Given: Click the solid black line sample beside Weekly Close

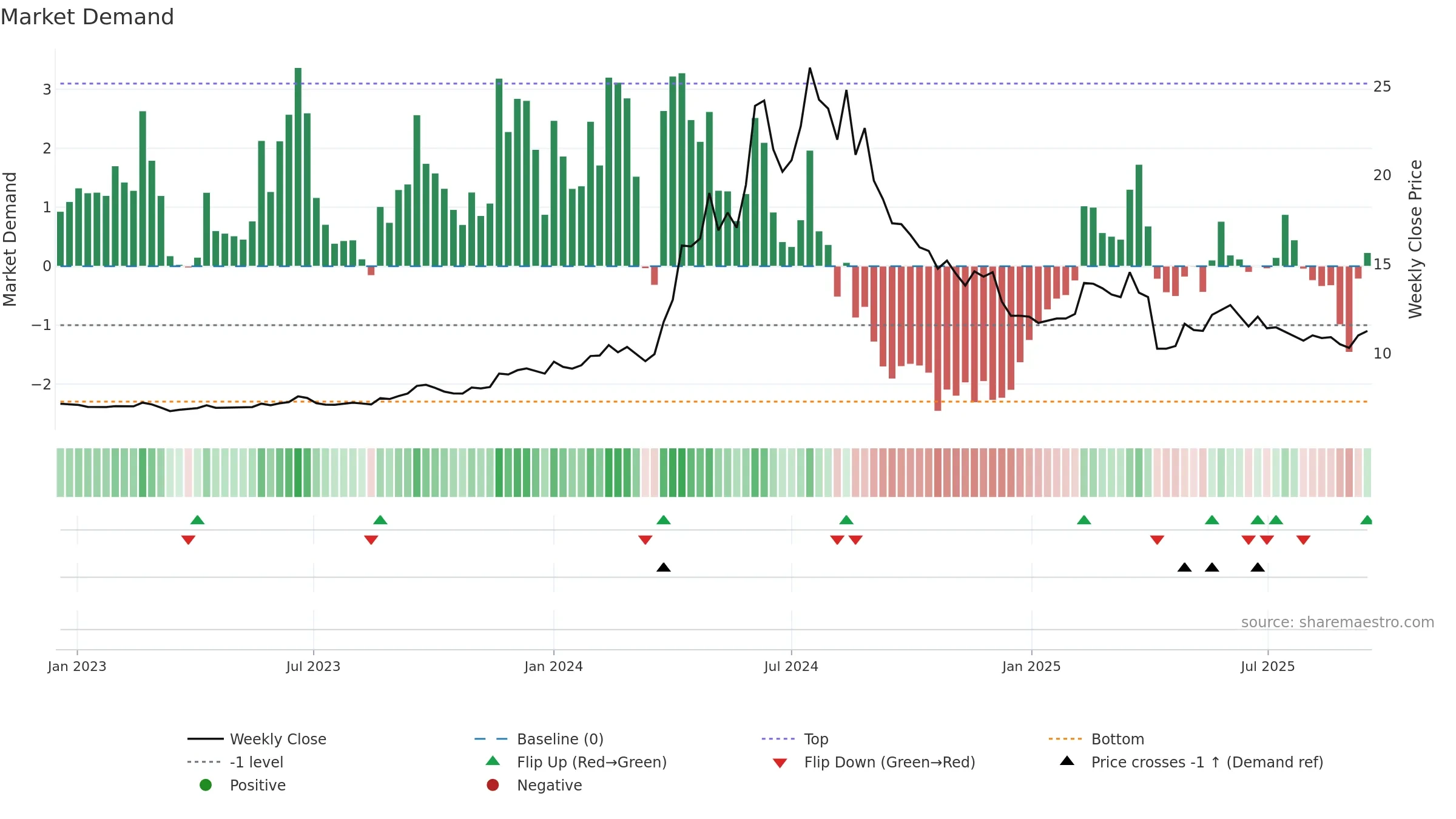Looking at the screenshot, I should pyautogui.click(x=206, y=739).
